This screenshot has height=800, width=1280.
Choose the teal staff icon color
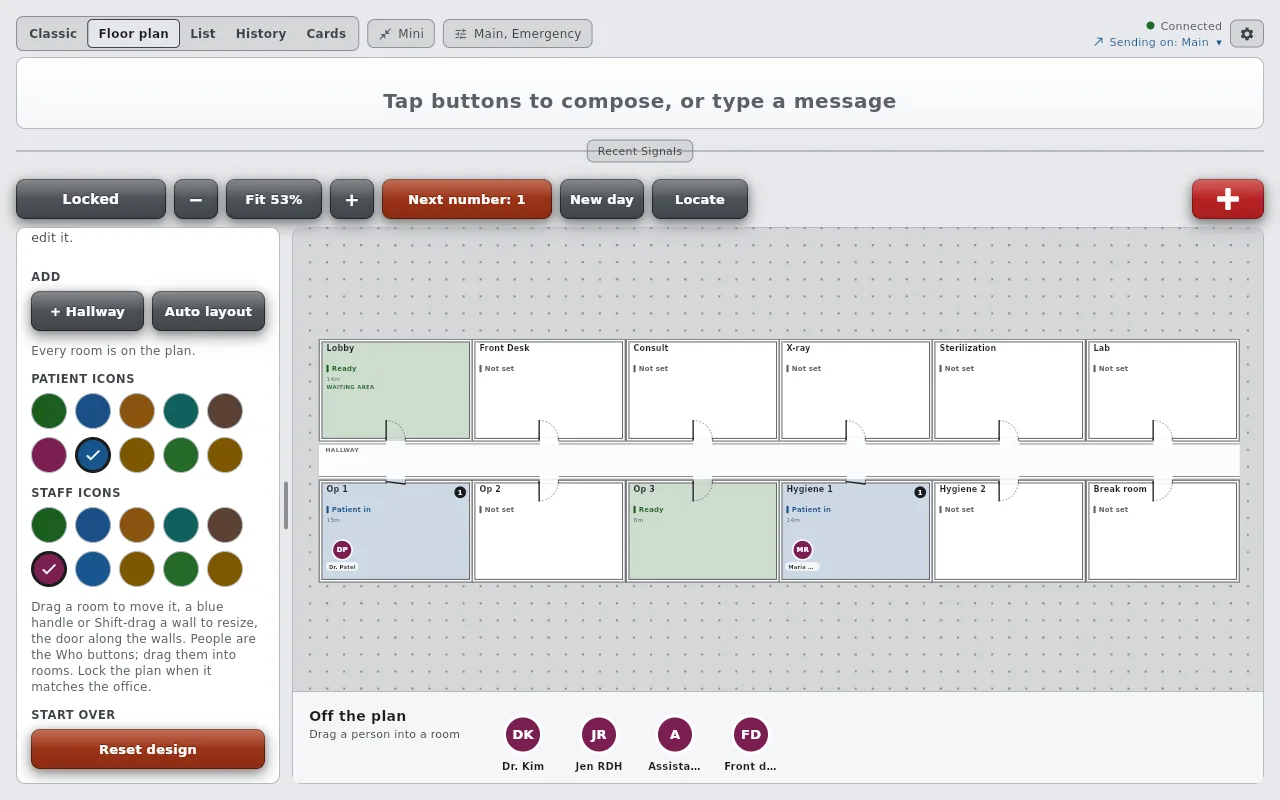tap(181, 525)
